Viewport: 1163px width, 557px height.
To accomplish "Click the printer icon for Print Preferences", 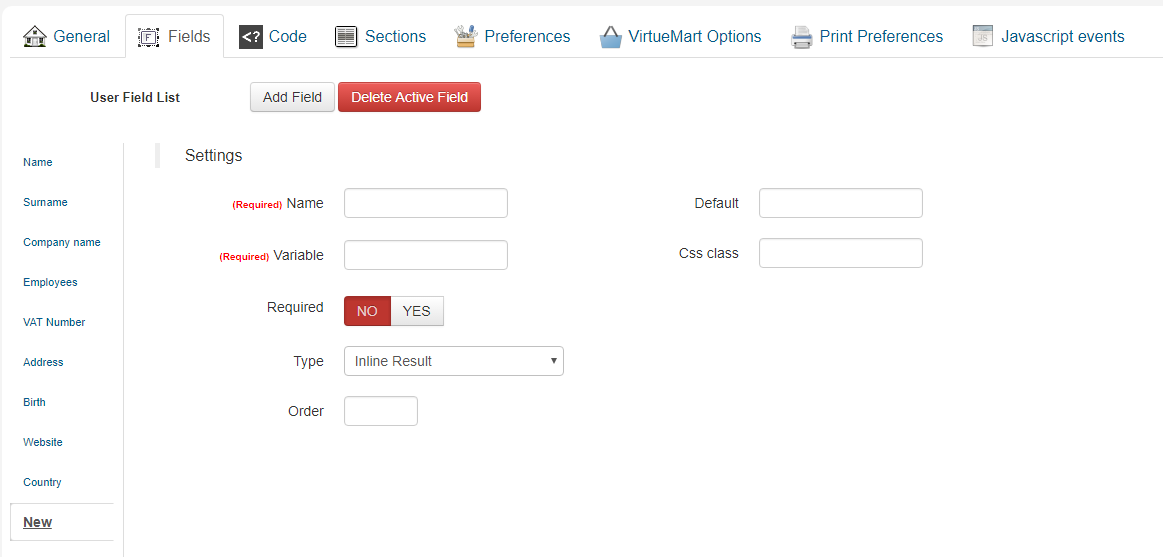I will (801, 36).
